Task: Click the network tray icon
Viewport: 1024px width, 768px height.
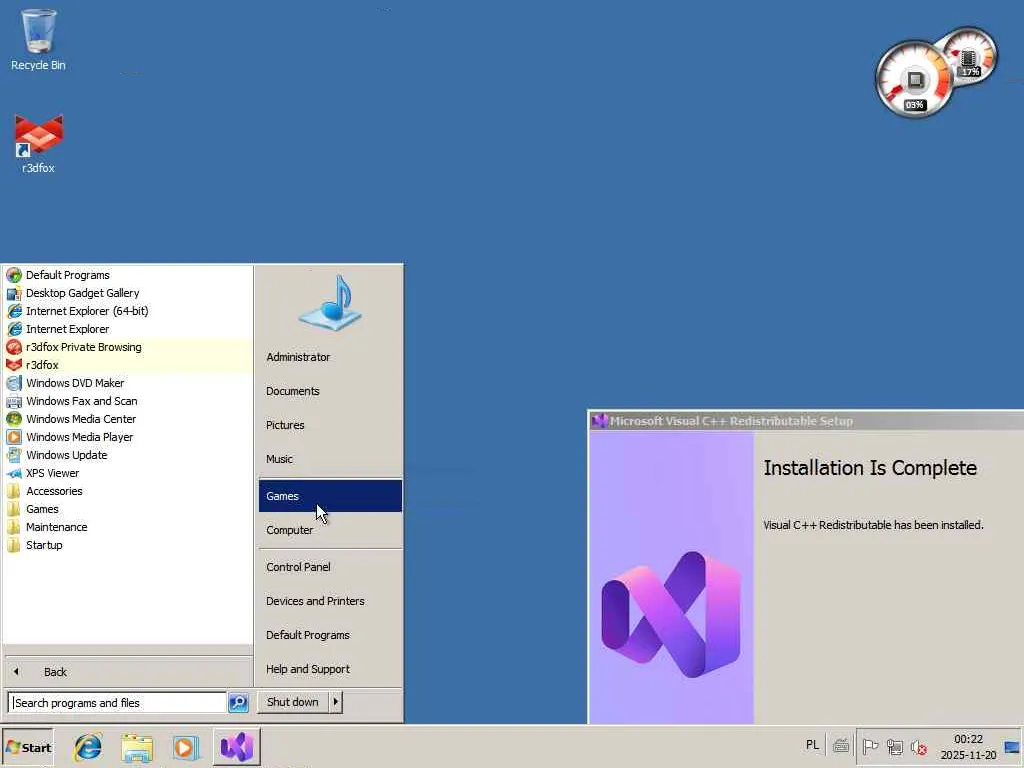Action: pyautogui.click(x=894, y=746)
